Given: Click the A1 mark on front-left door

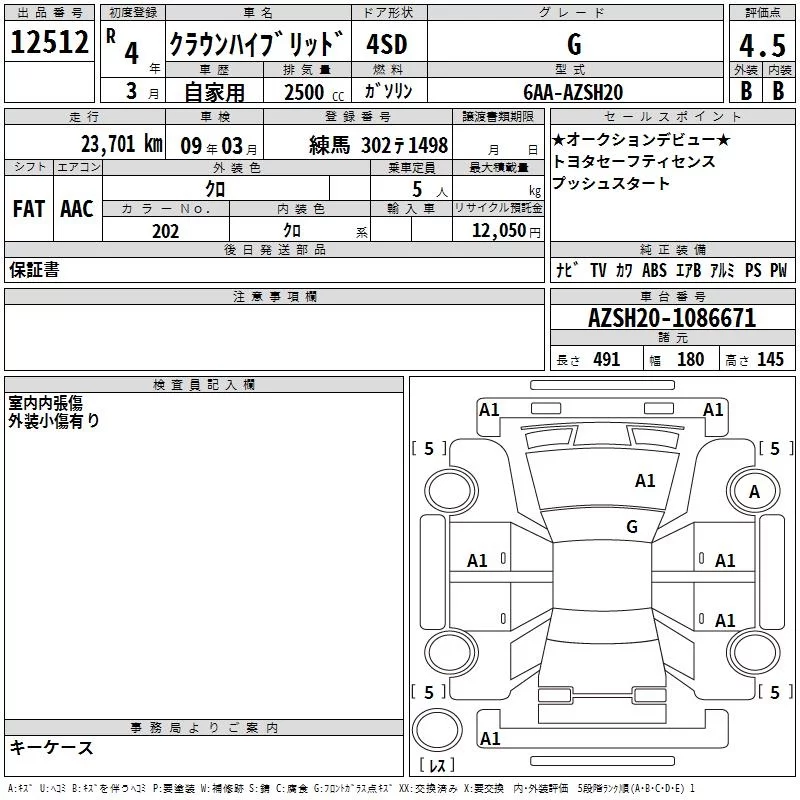Looking at the screenshot, I should click(478, 561).
